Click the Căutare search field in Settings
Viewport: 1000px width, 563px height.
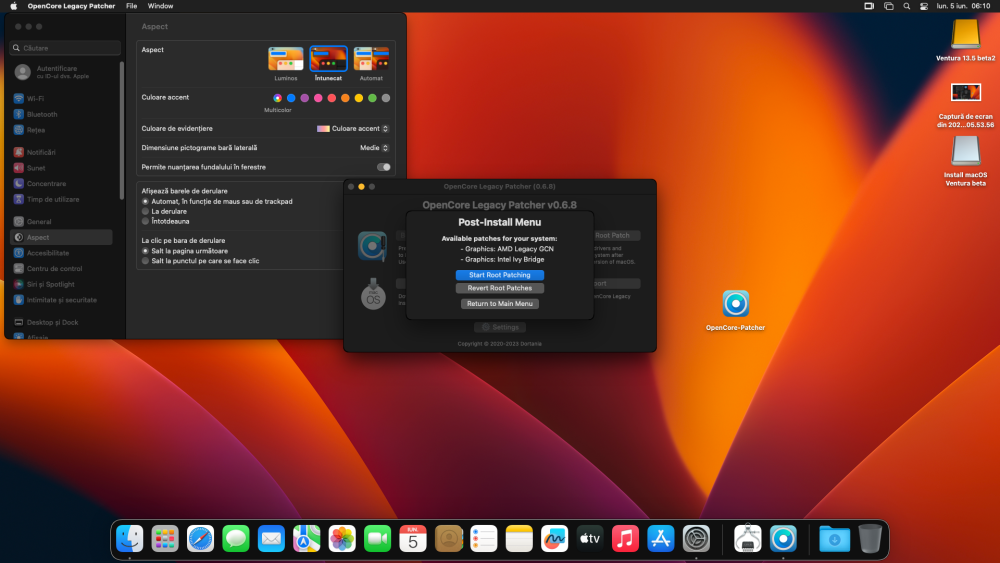[x=65, y=48]
